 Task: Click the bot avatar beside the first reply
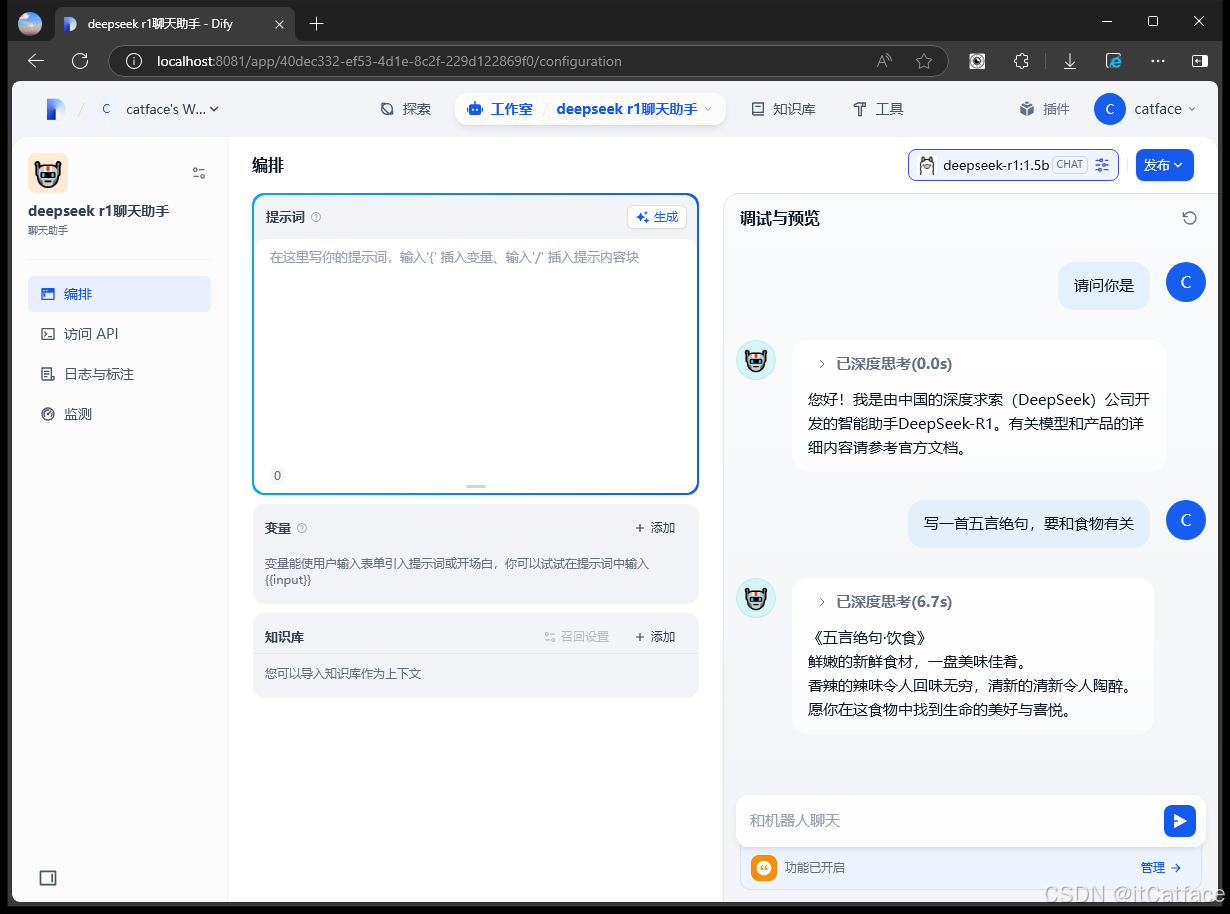pos(756,360)
